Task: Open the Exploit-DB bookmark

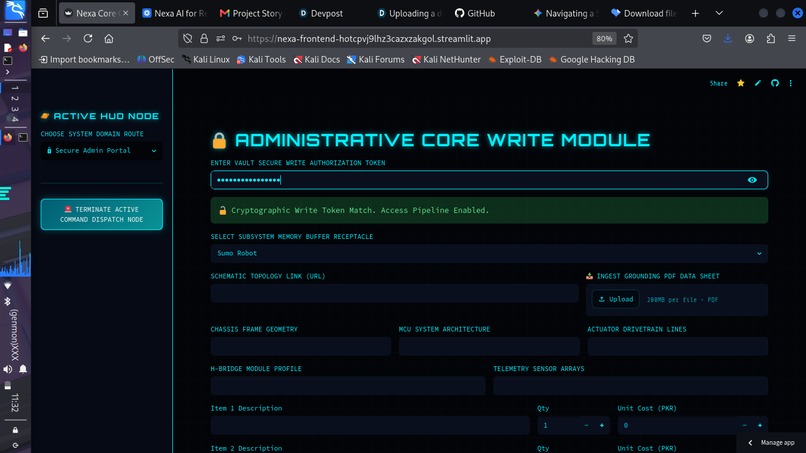Action: (x=515, y=60)
